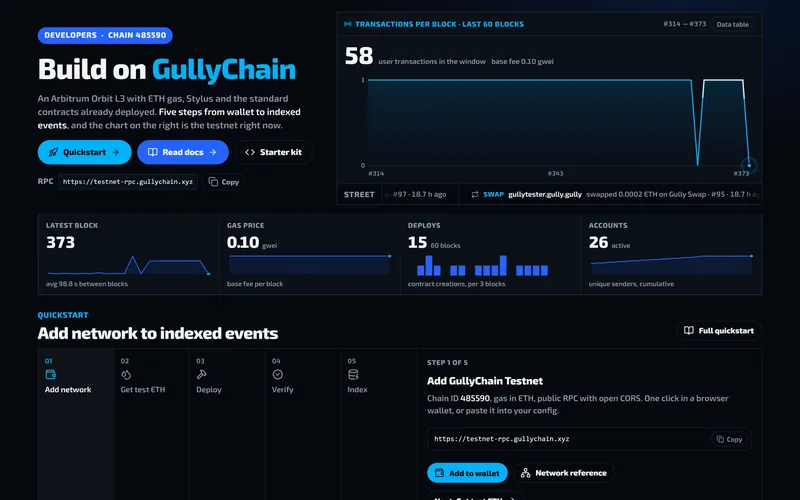Click the avg 98.8 s between blocks text
The image size is (800, 500).
pos(87,284)
